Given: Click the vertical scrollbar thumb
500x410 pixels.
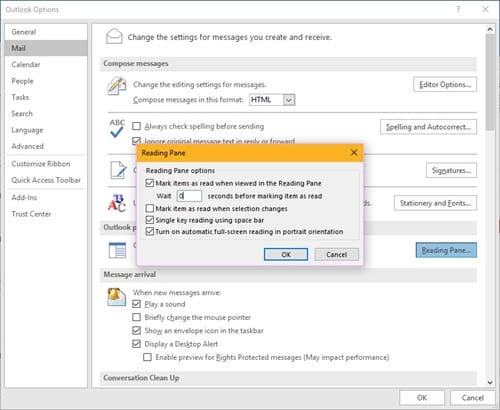Looking at the screenshot, I should (490, 82).
